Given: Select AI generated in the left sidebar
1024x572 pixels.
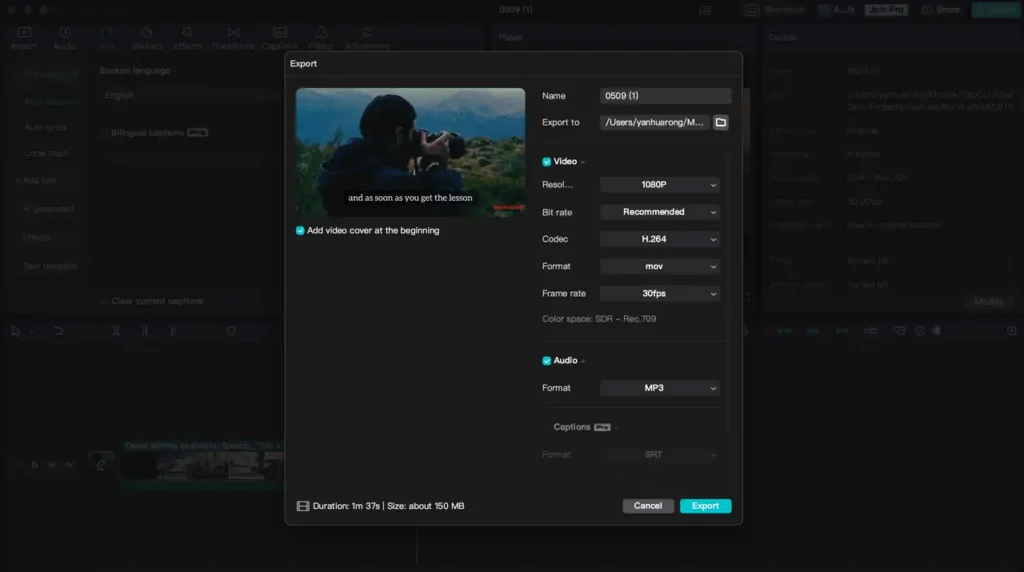Looking at the screenshot, I should [x=48, y=209].
